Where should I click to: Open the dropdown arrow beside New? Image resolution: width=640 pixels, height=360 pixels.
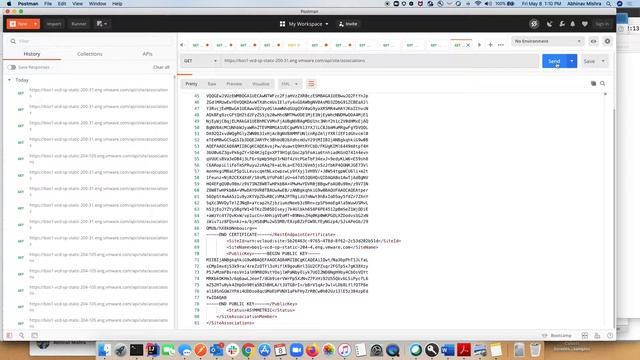tap(36, 24)
